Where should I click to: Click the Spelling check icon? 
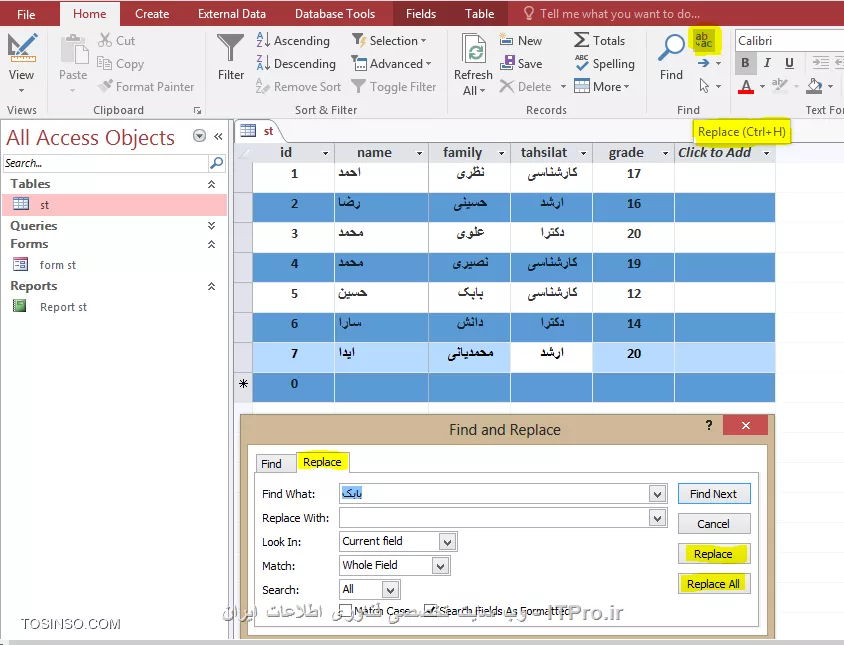click(582, 63)
